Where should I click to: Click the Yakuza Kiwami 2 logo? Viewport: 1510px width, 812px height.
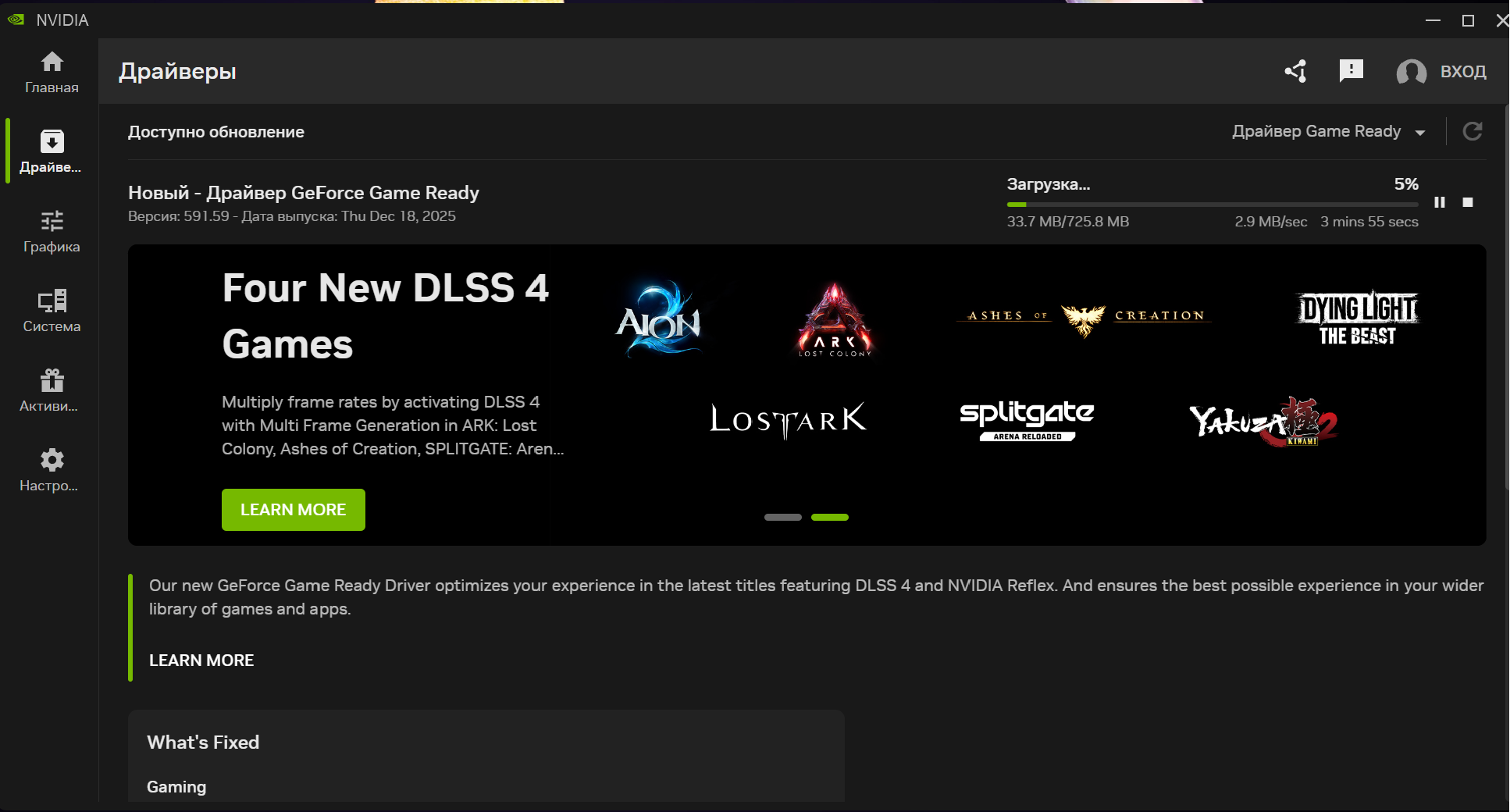pos(1264,422)
